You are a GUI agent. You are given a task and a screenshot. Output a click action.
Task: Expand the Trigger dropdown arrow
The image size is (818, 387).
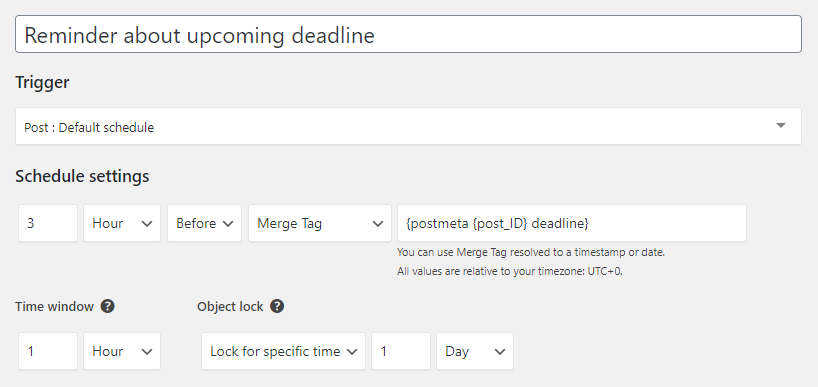pos(780,126)
